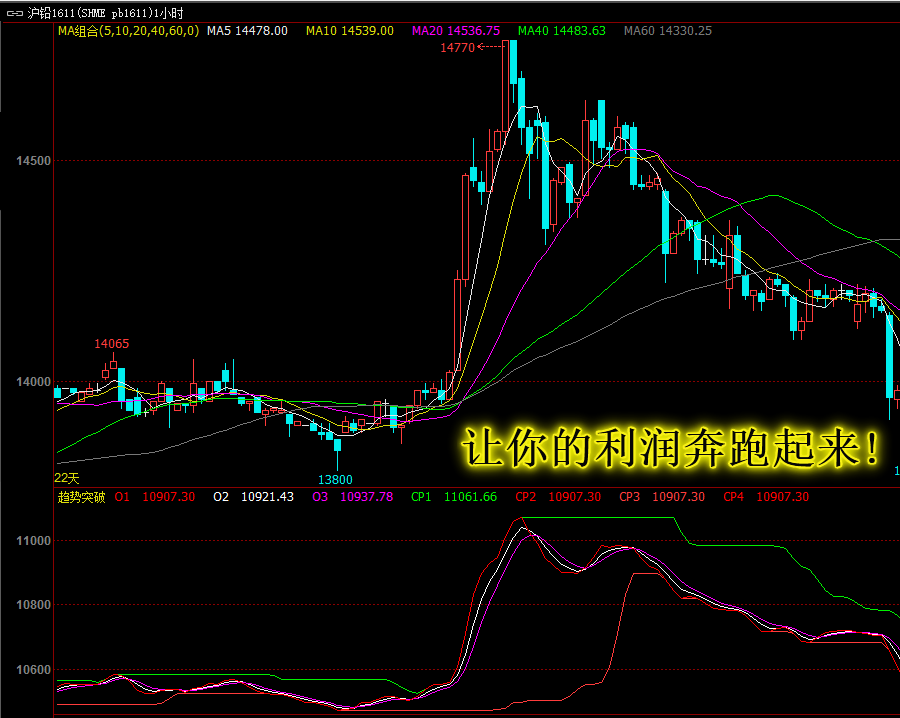Select the O3 10937.78 value
The image size is (900, 718).
[x=352, y=497]
